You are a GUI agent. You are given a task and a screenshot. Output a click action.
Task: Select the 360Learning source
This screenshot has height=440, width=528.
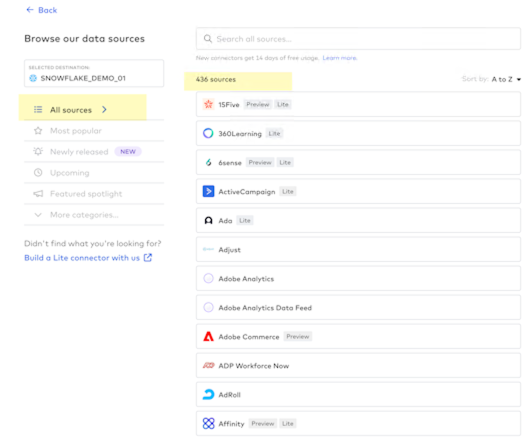click(358, 134)
